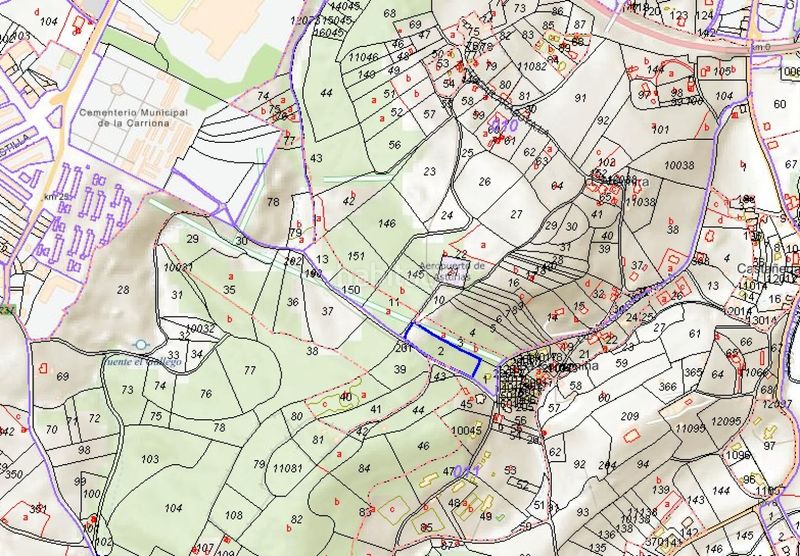The height and width of the screenshot is (556, 800).
Task: Click the polygon 010 label
Action: (x=503, y=125)
